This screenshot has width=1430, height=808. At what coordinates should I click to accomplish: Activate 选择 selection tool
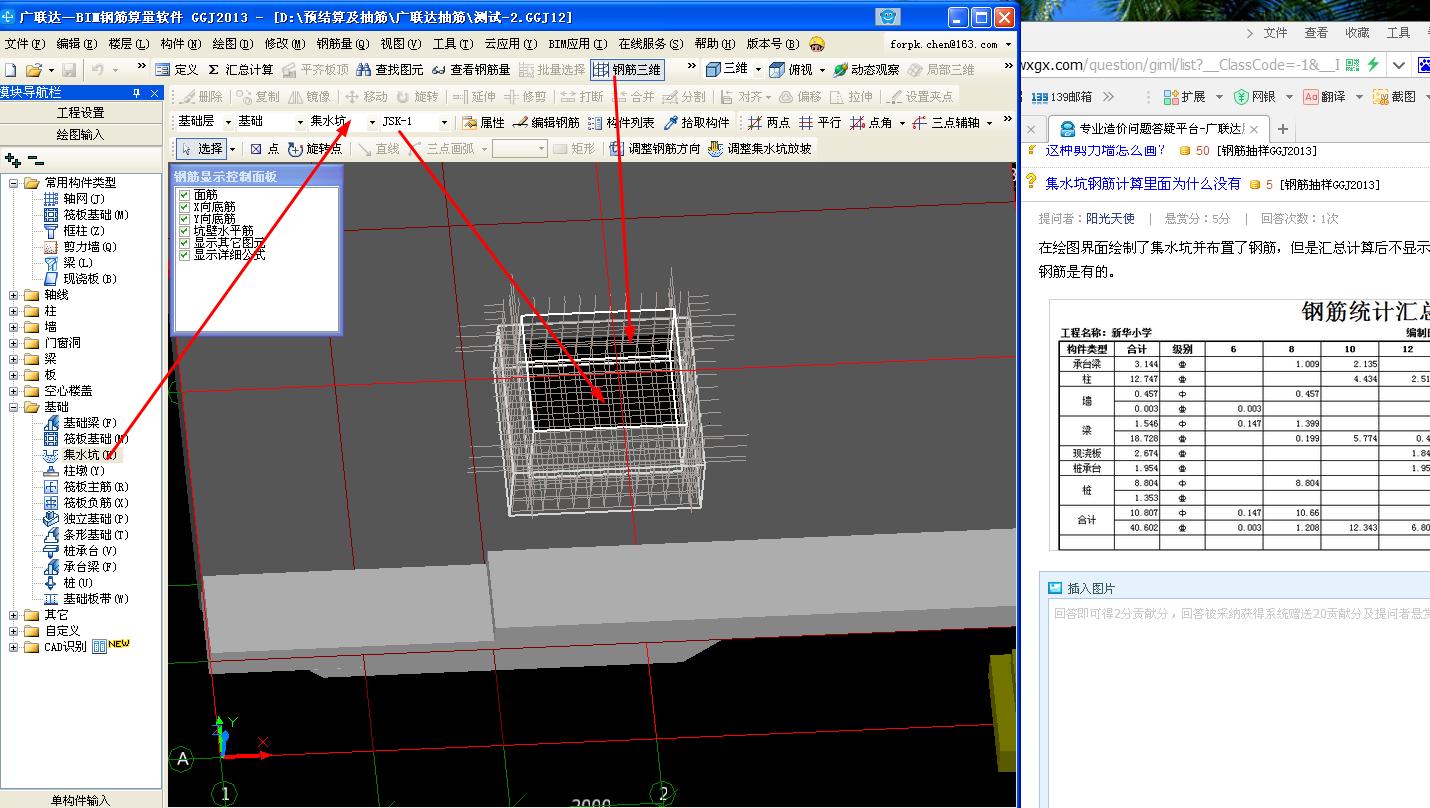point(201,148)
